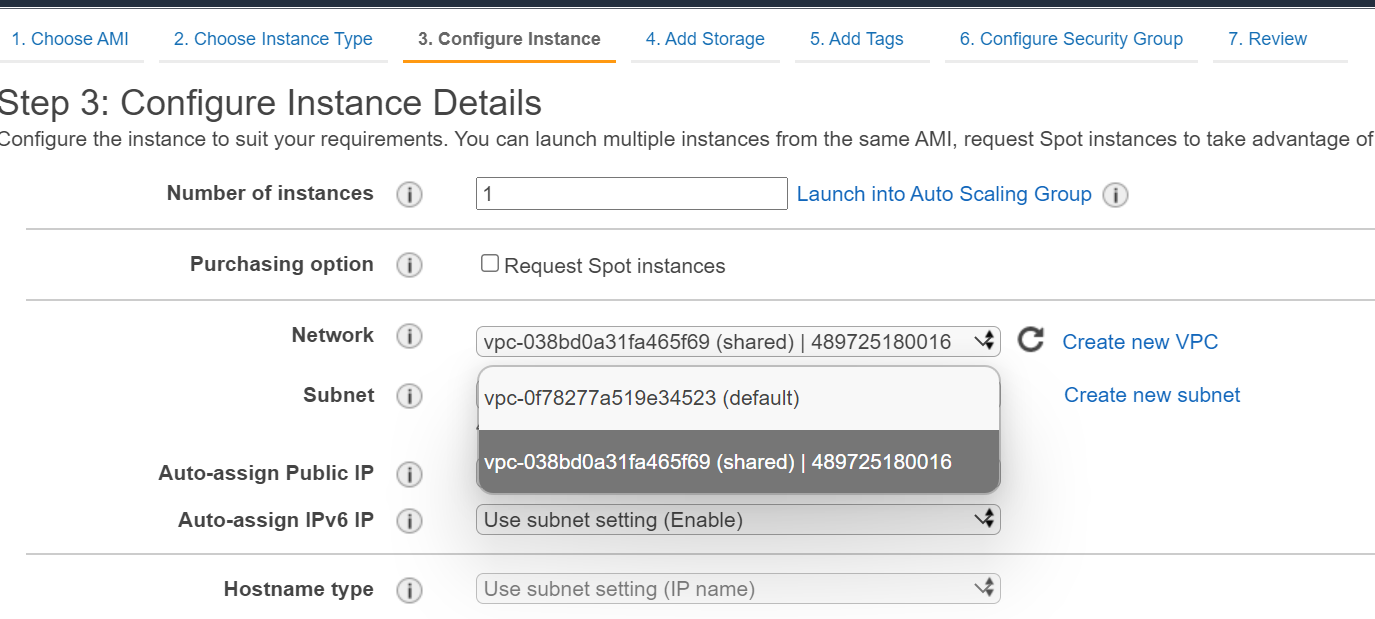Open Hostname type dropdown
1375x619 pixels.
click(x=738, y=589)
